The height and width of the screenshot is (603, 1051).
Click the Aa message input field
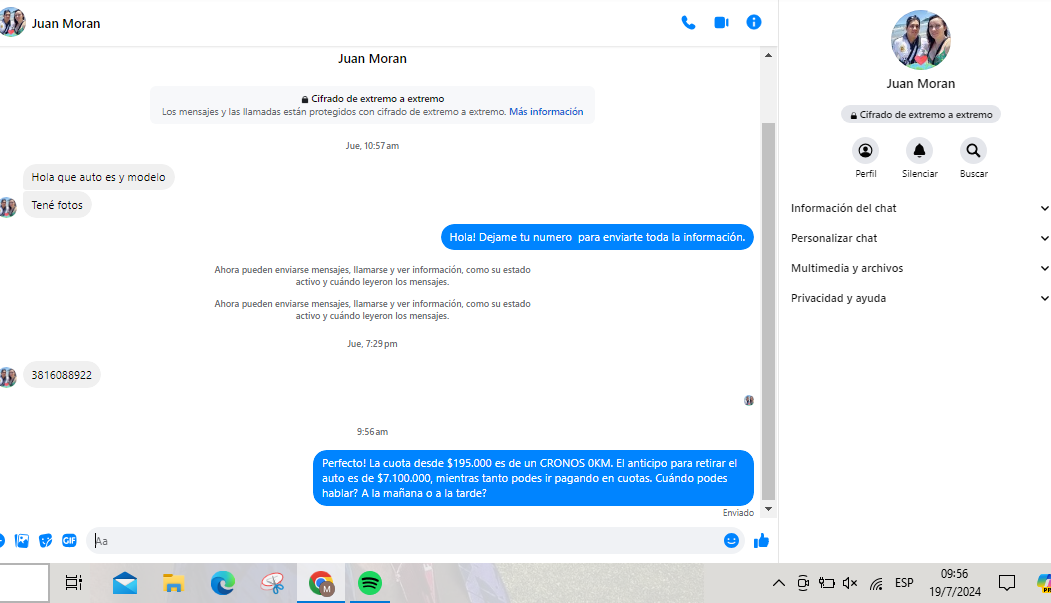click(x=400, y=541)
